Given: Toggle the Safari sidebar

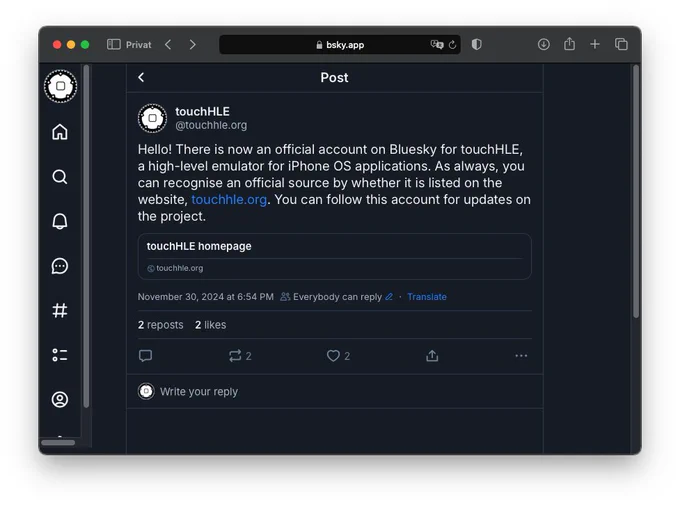Looking at the screenshot, I should (114, 44).
